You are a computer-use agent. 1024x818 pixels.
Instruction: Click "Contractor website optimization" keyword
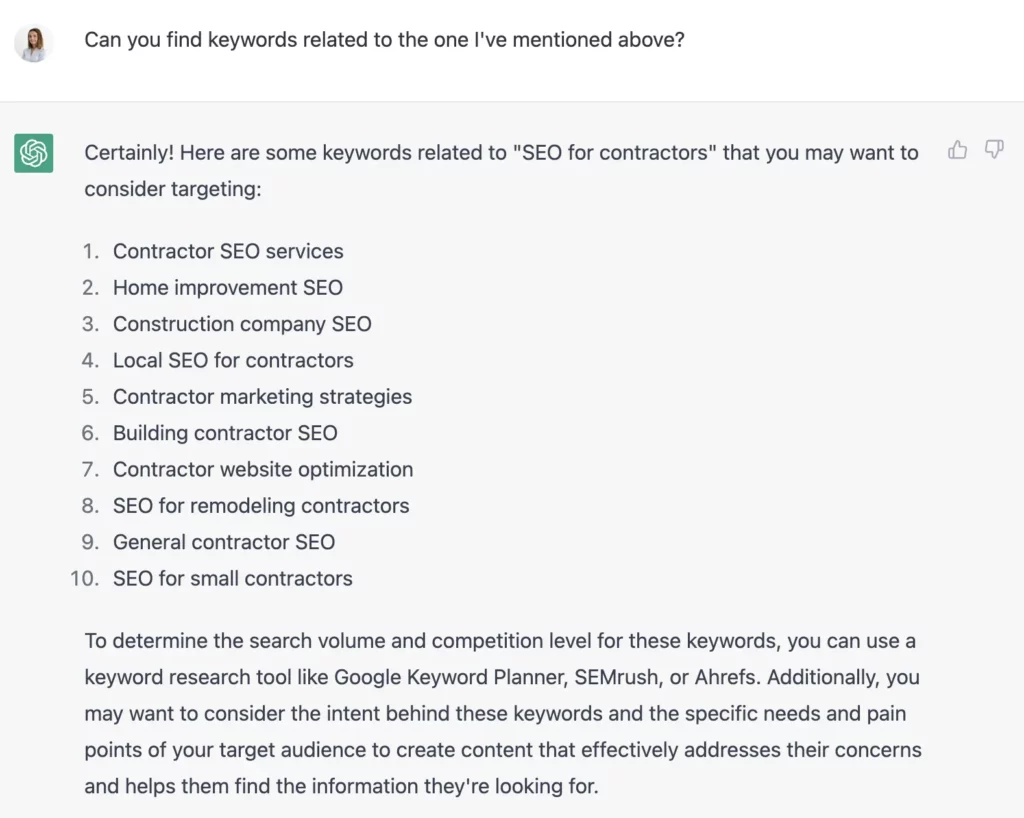pos(263,469)
